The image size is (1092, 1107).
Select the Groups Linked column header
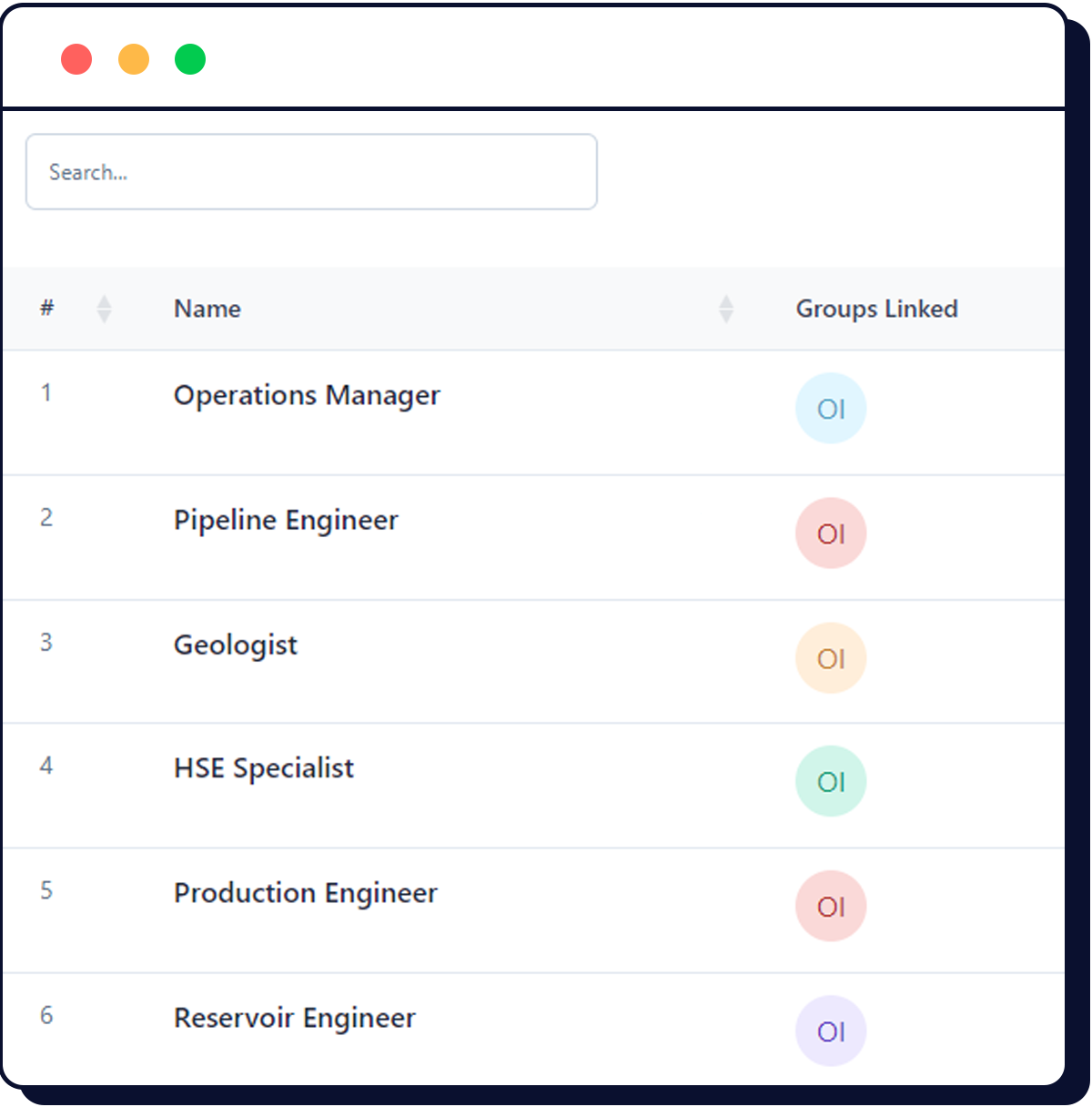point(876,309)
